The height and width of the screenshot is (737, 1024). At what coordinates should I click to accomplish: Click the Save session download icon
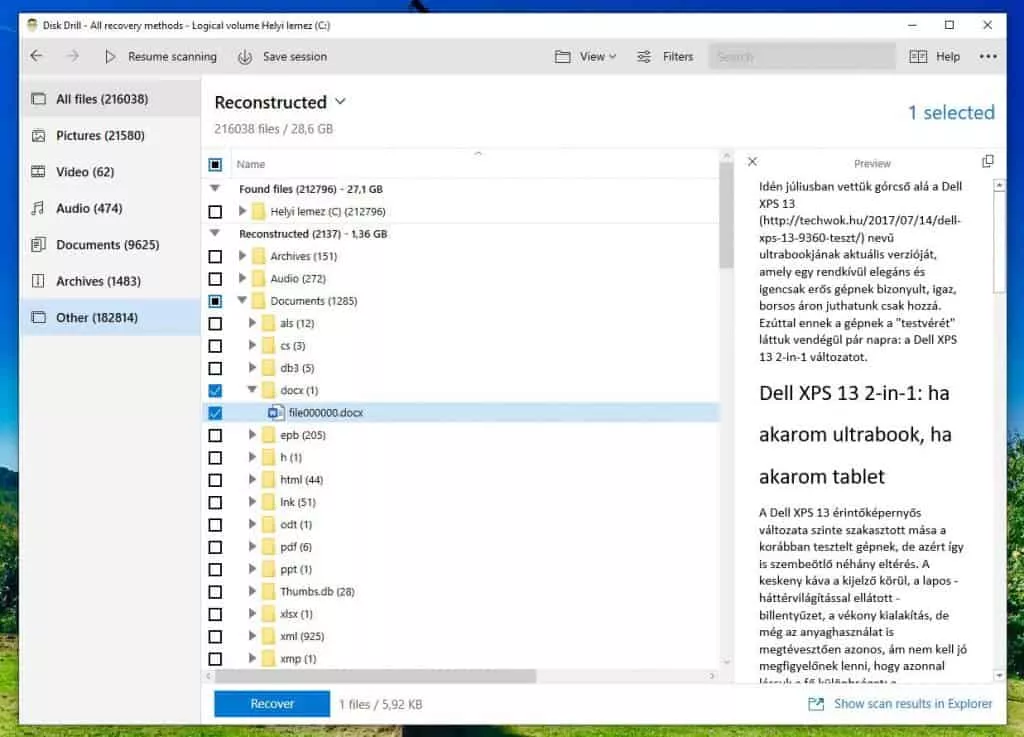245,57
